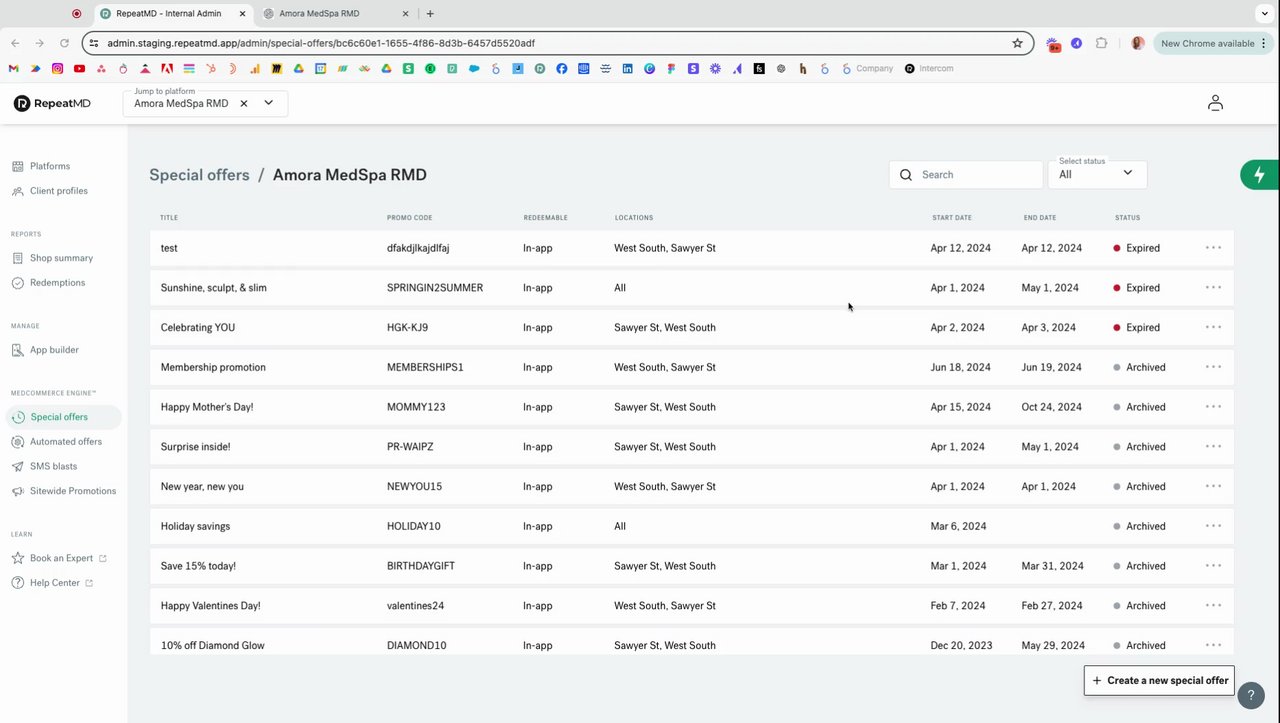Open Automated offers
Viewport: 1280px width, 723px height.
[57, 442]
